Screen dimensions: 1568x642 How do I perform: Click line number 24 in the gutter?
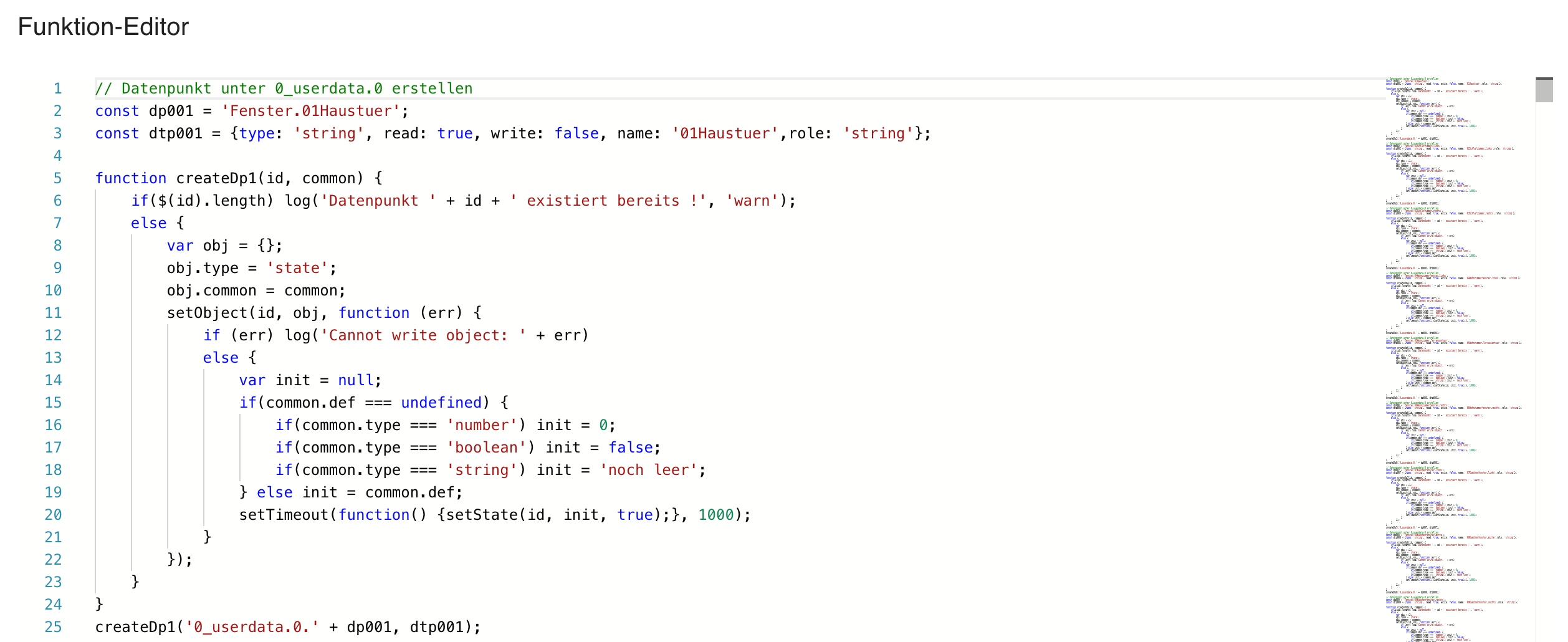coord(54,605)
